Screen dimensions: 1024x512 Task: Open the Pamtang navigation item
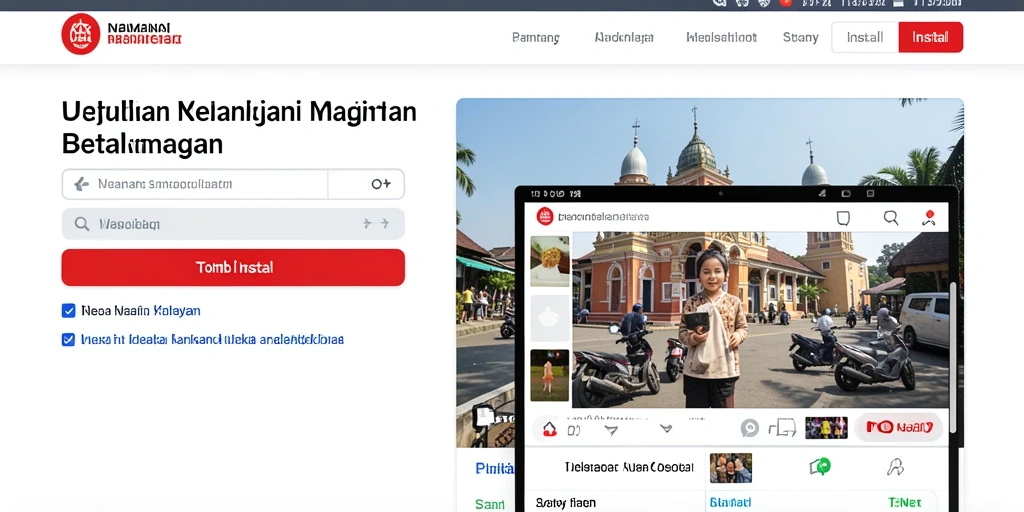pos(536,37)
